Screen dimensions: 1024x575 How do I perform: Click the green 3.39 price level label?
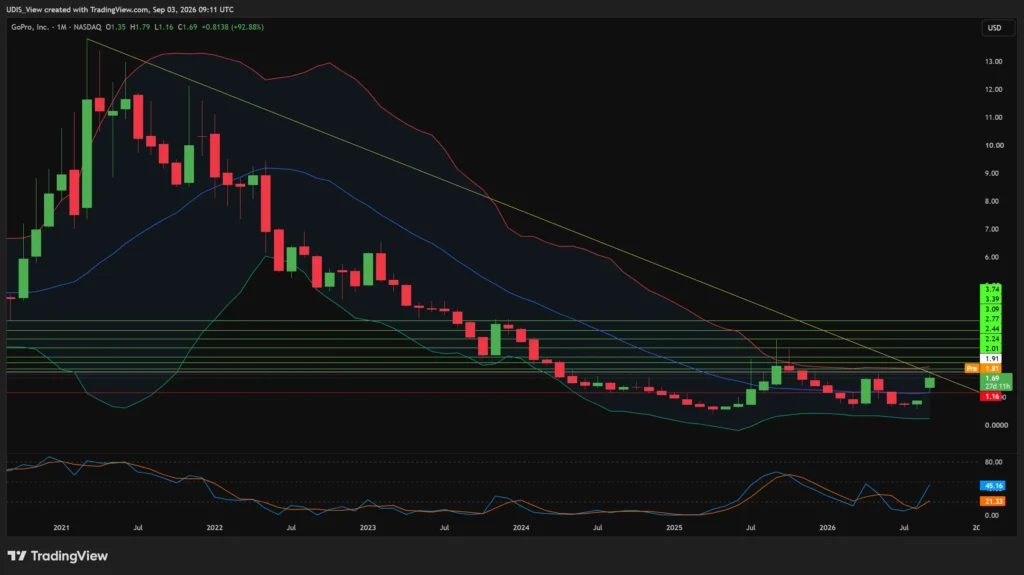(x=992, y=299)
